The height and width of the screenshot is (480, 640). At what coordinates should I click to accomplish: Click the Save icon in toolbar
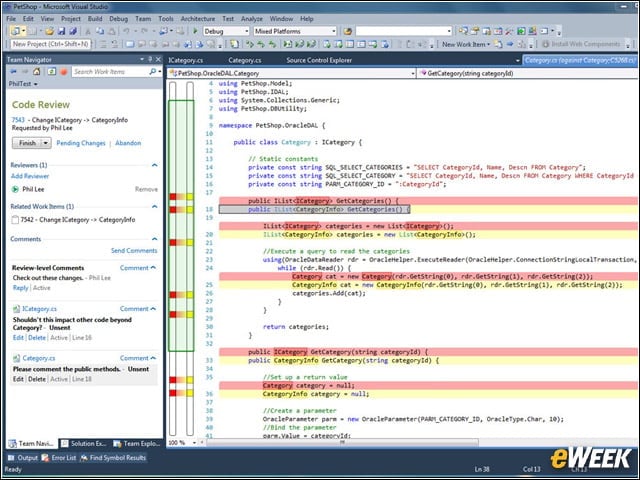pyautogui.click(x=61, y=31)
